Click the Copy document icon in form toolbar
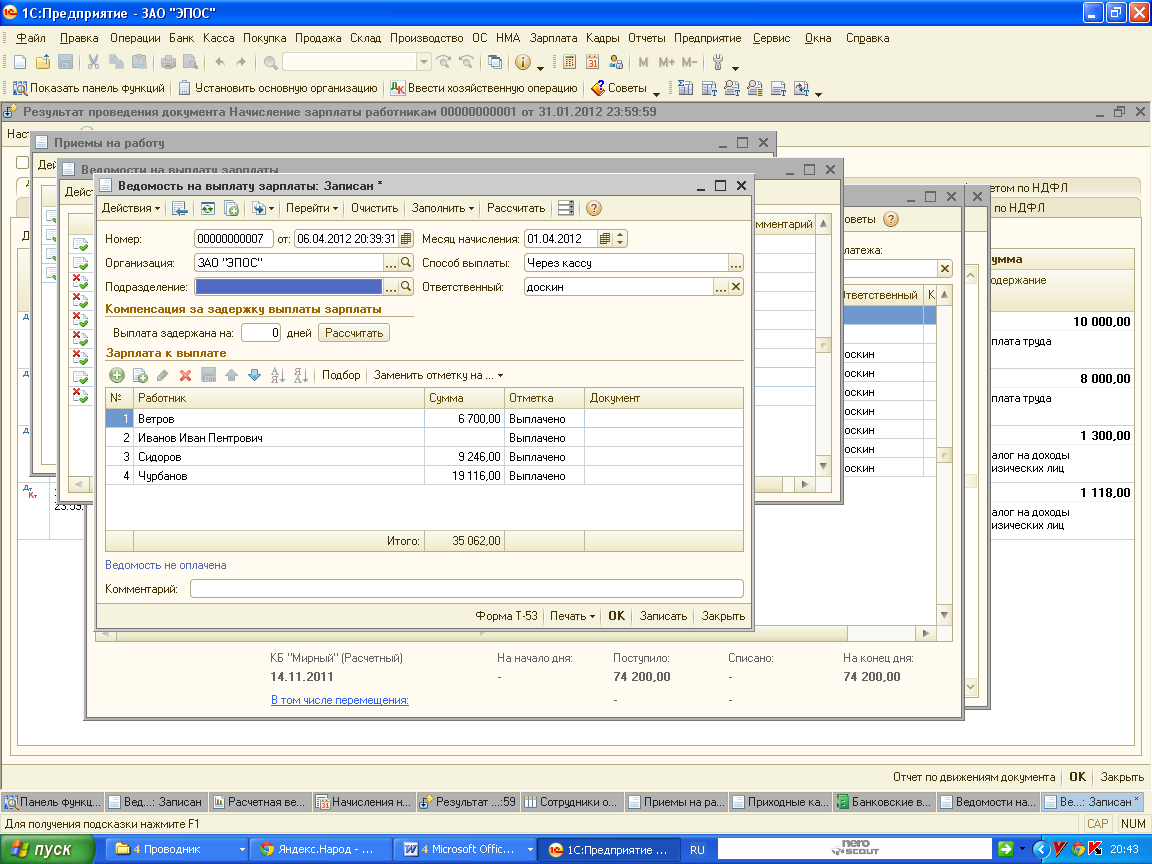 231,209
